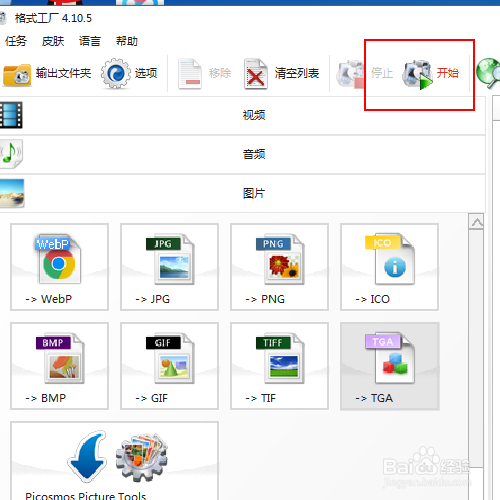Click the green music note icon
Viewport: 500px width, 500px height.
tap(11, 154)
